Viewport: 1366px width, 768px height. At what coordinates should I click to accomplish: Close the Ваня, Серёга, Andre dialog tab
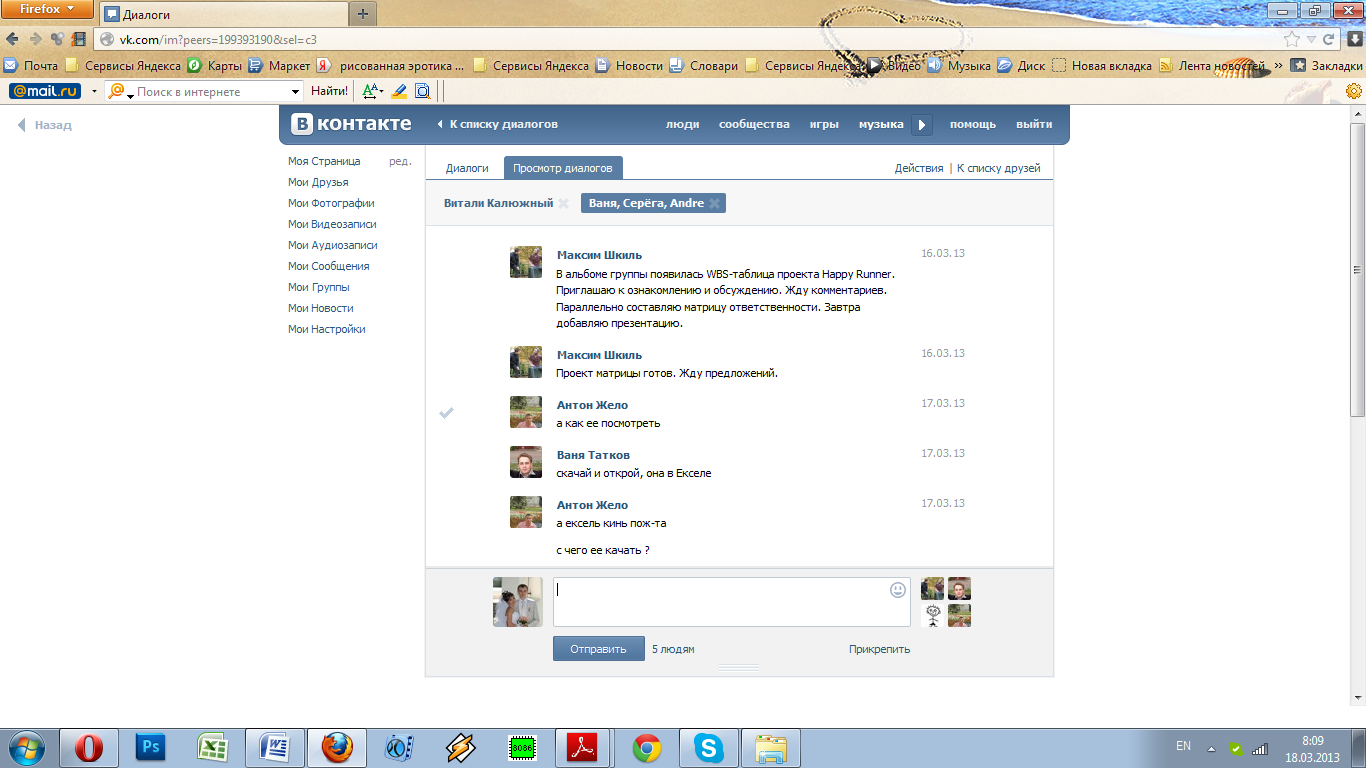[714, 203]
